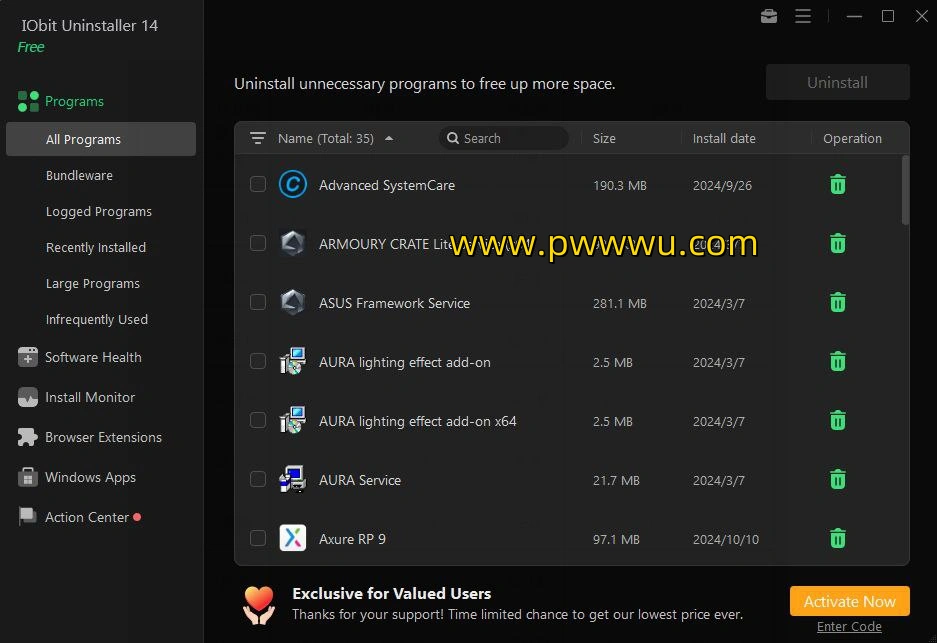Click the Operation column header

(x=852, y=139)
